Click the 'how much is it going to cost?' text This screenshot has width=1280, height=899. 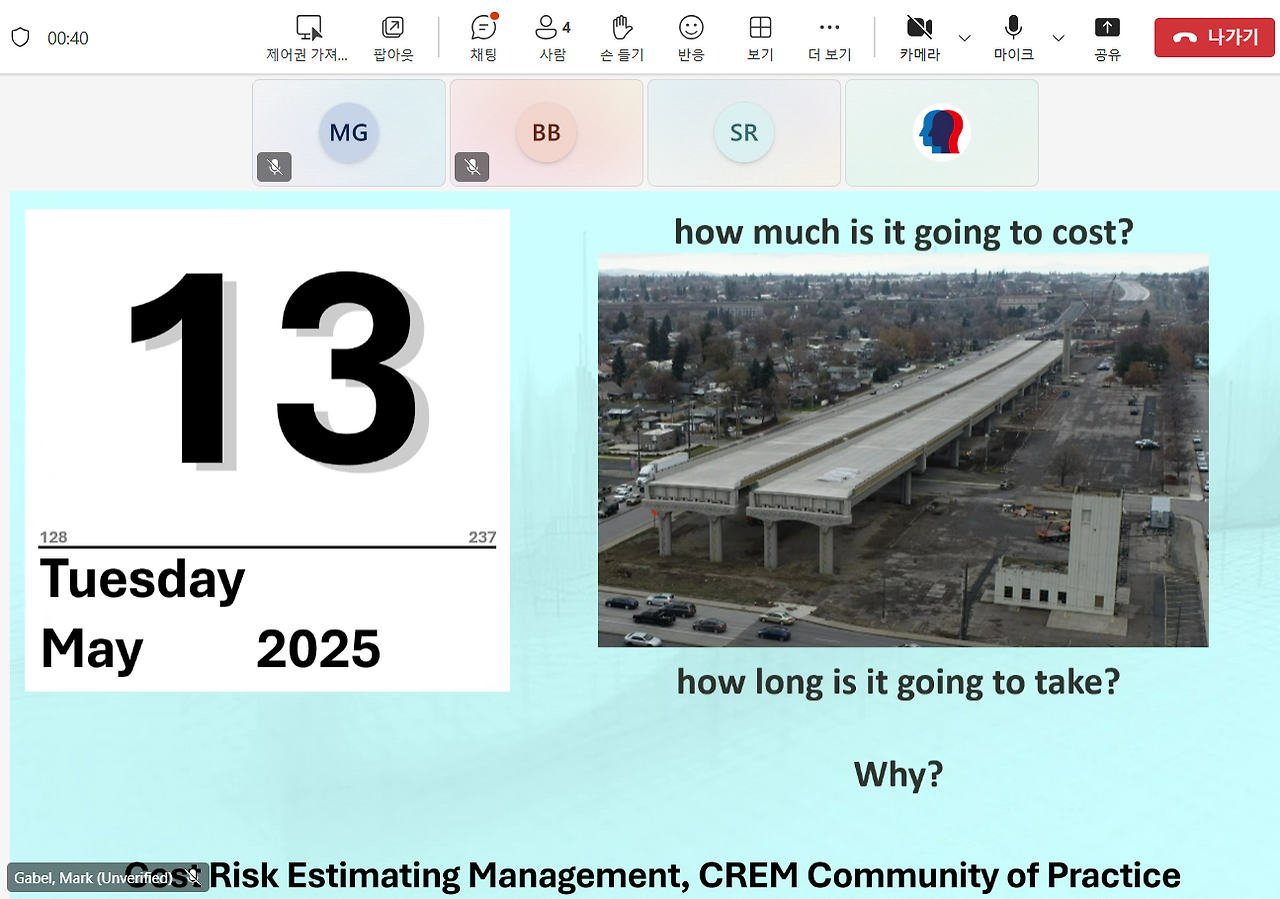point(904,232)
